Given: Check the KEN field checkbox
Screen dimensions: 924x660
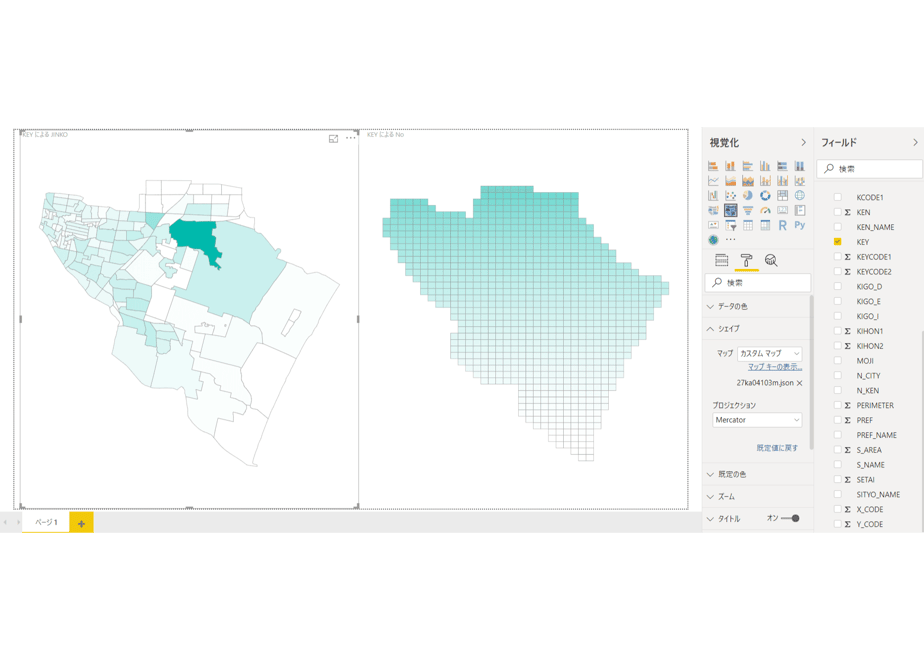Looking at the screenshot, I should coord(837,212).
